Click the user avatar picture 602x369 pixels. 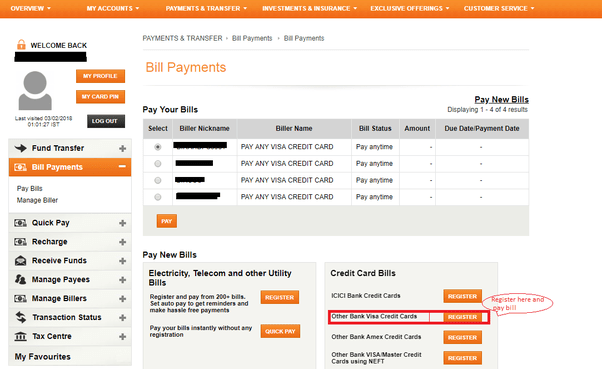click(x=35, y=90)
